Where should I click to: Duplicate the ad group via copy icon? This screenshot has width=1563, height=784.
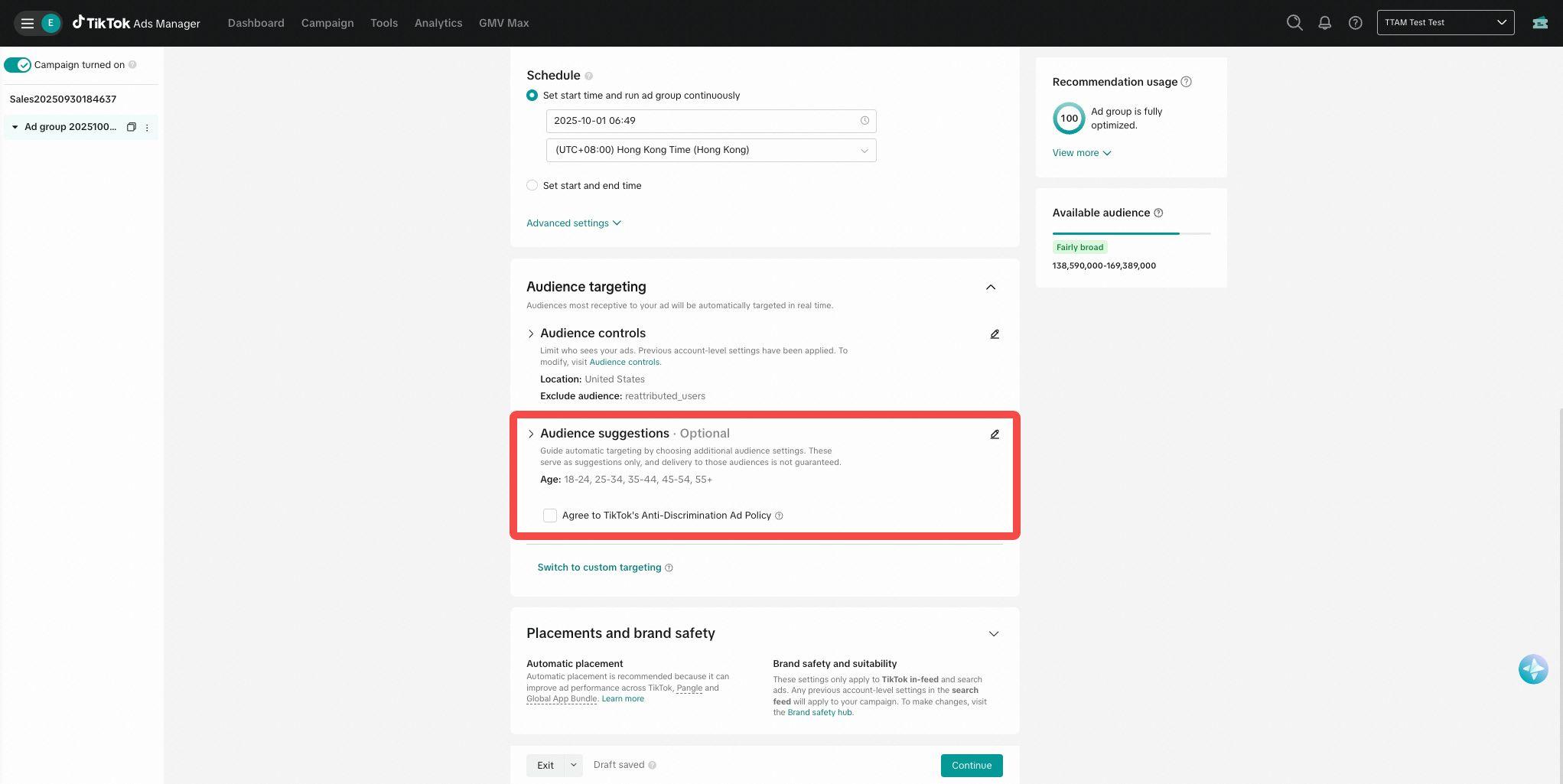click(131, 127)
